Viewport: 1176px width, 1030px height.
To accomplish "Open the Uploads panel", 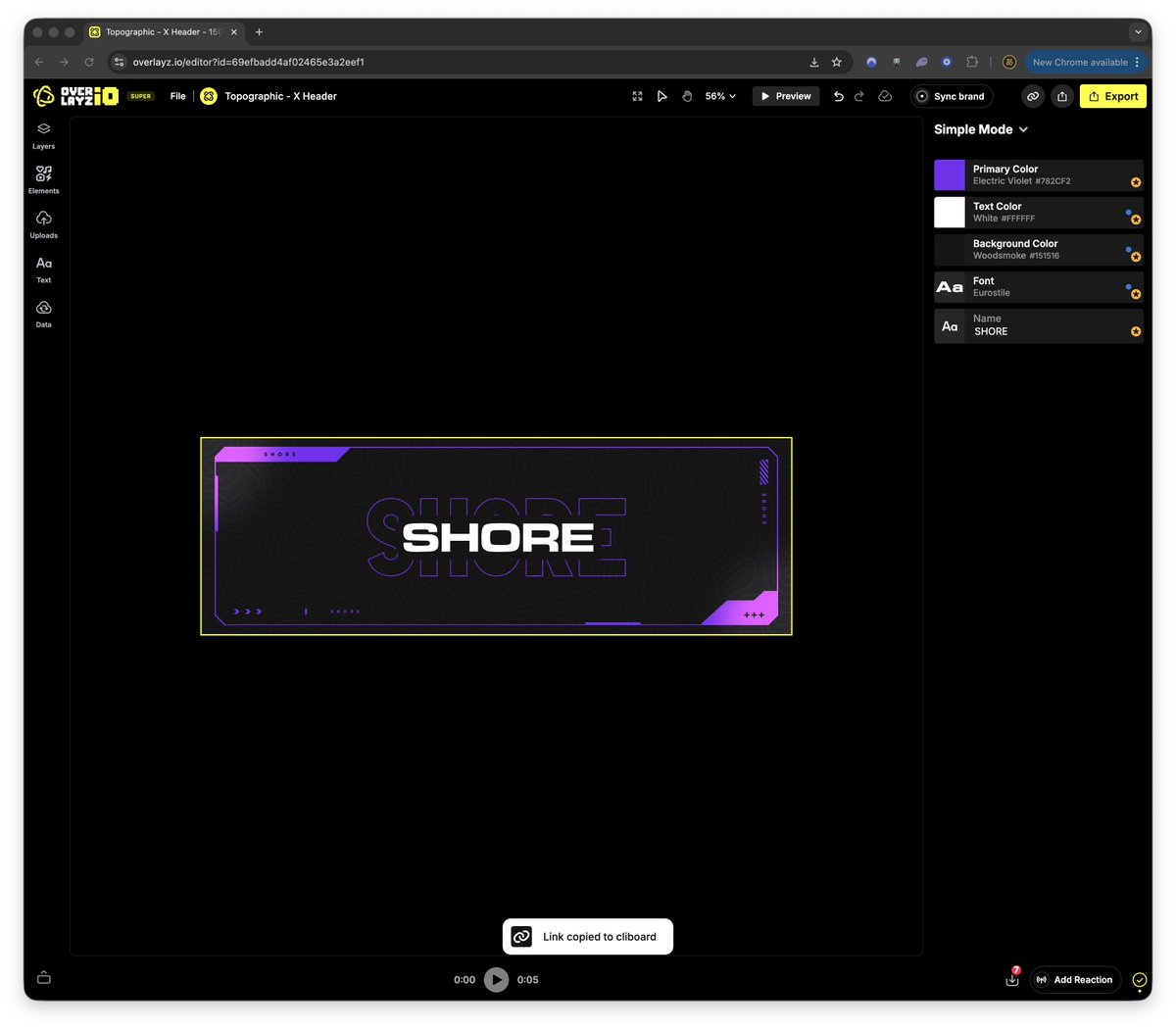I will pyautogui.click(x=43, y=224).
